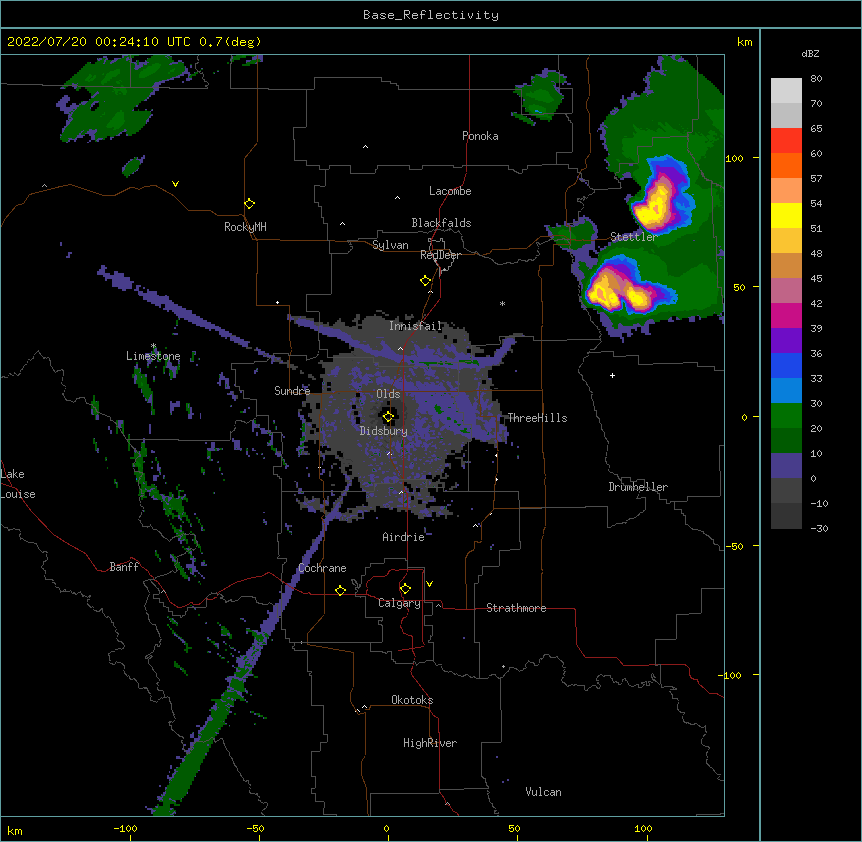Pick the green 20-30 dBZ legend swatch
This screenshot has width=862, height=842.
786,416
